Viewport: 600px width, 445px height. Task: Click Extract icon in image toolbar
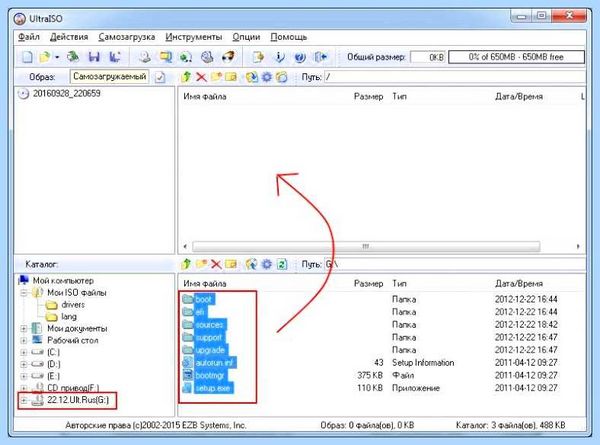tap(251, 77)
